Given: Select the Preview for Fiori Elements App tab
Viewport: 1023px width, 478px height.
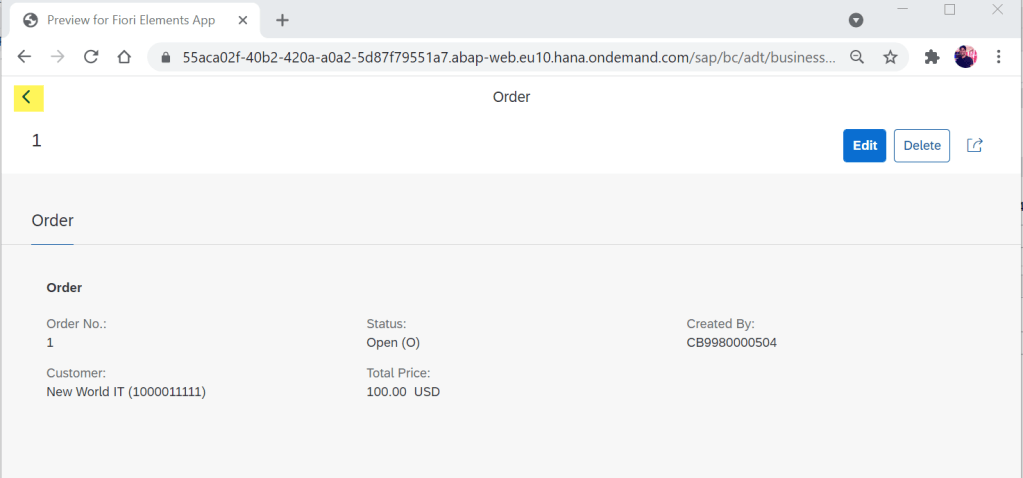Looking at the screenshot, I should (130, 20).
